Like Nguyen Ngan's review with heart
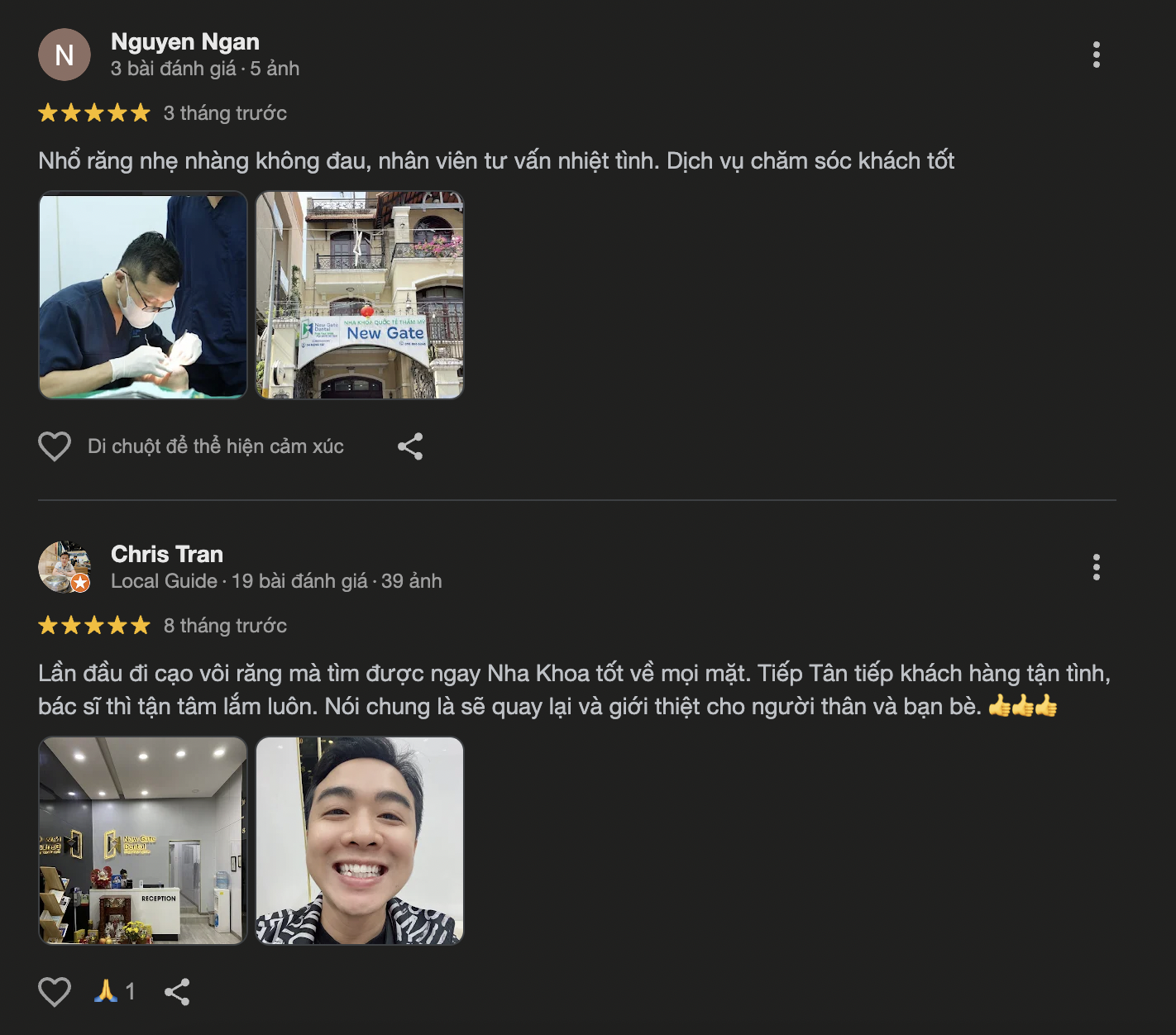The height and width of the screenshot is (1035, 1176). click(55, 446)
